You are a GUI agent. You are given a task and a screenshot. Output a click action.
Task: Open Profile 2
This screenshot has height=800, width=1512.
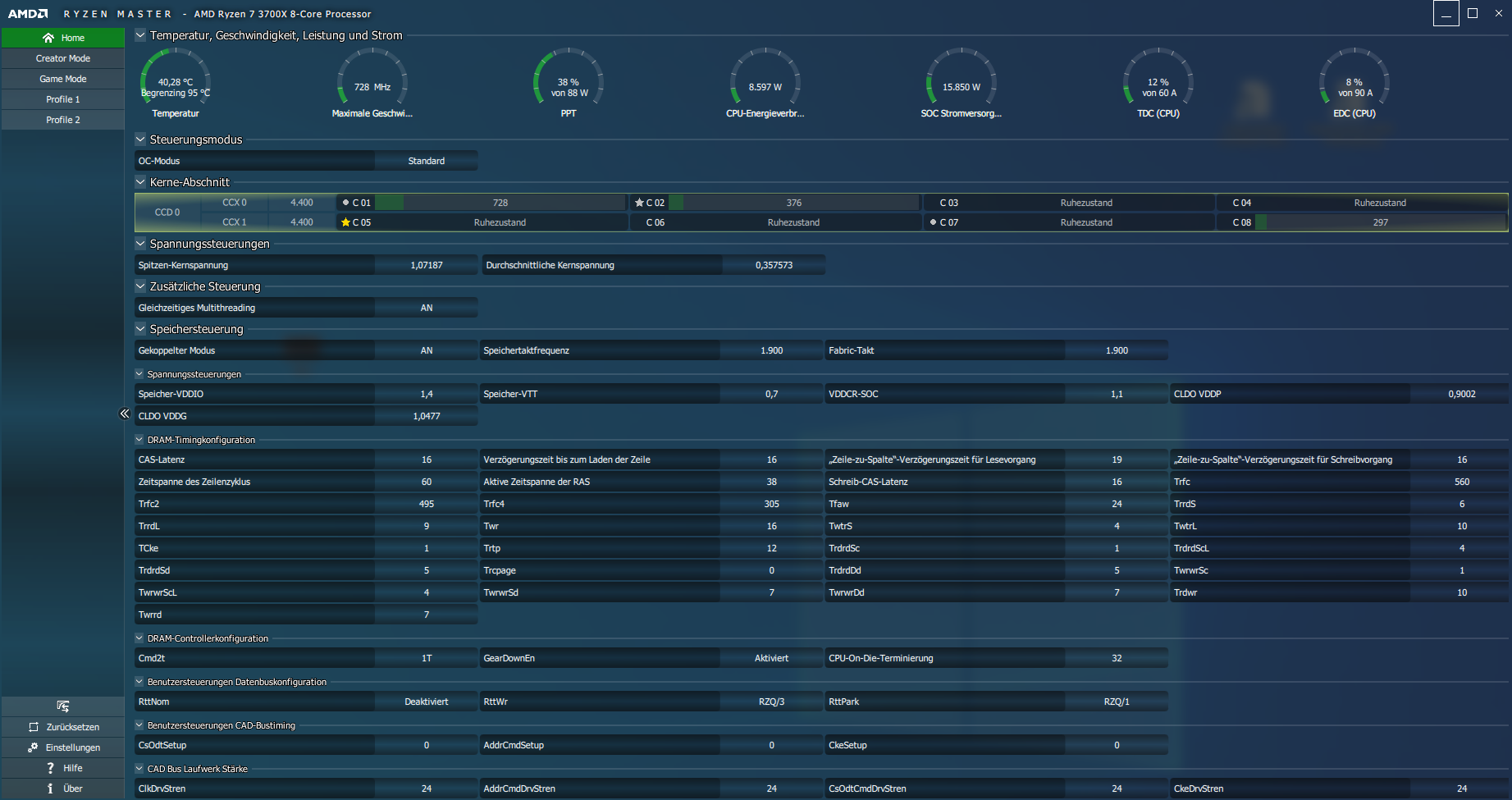pos(63,120)
